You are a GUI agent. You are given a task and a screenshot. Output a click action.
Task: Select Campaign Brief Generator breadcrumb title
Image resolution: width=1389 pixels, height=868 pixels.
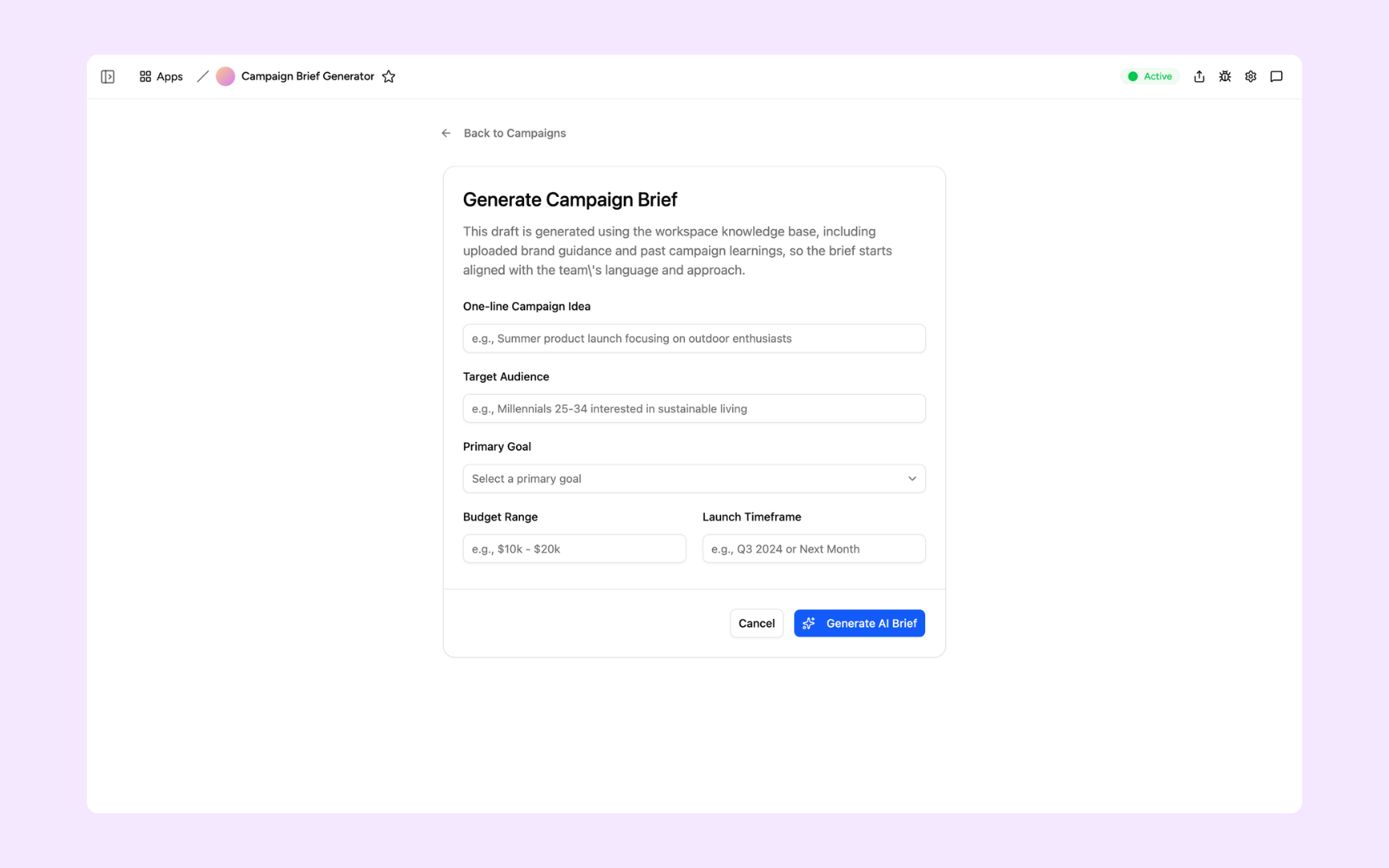308,76
